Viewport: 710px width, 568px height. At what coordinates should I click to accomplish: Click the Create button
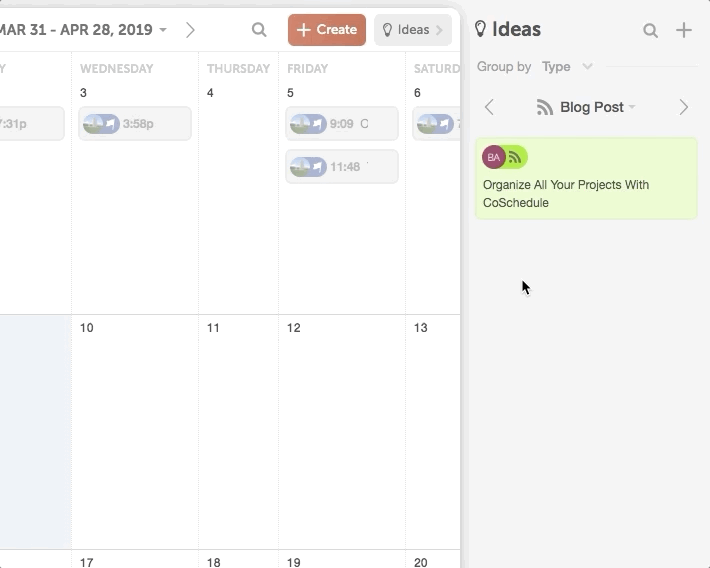click(327, 30)
